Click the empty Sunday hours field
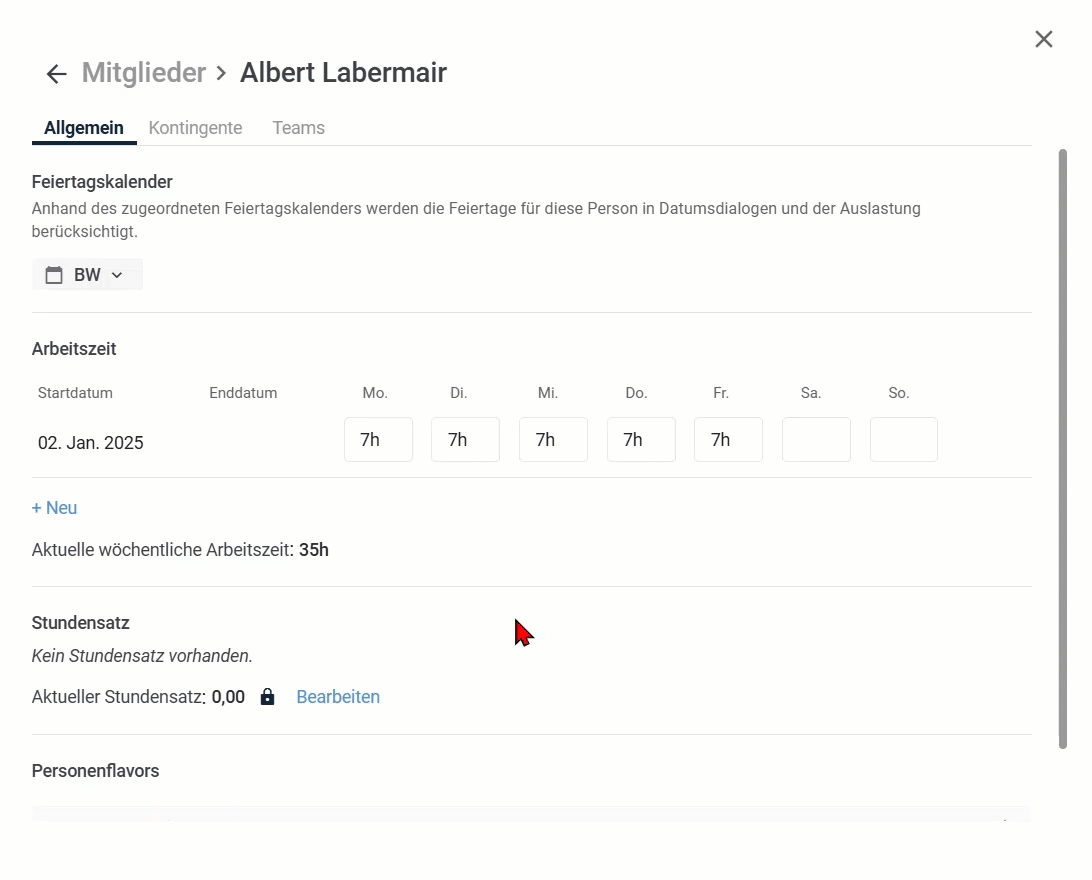This screenshot has height=880, width=1092. pos(904,440)
